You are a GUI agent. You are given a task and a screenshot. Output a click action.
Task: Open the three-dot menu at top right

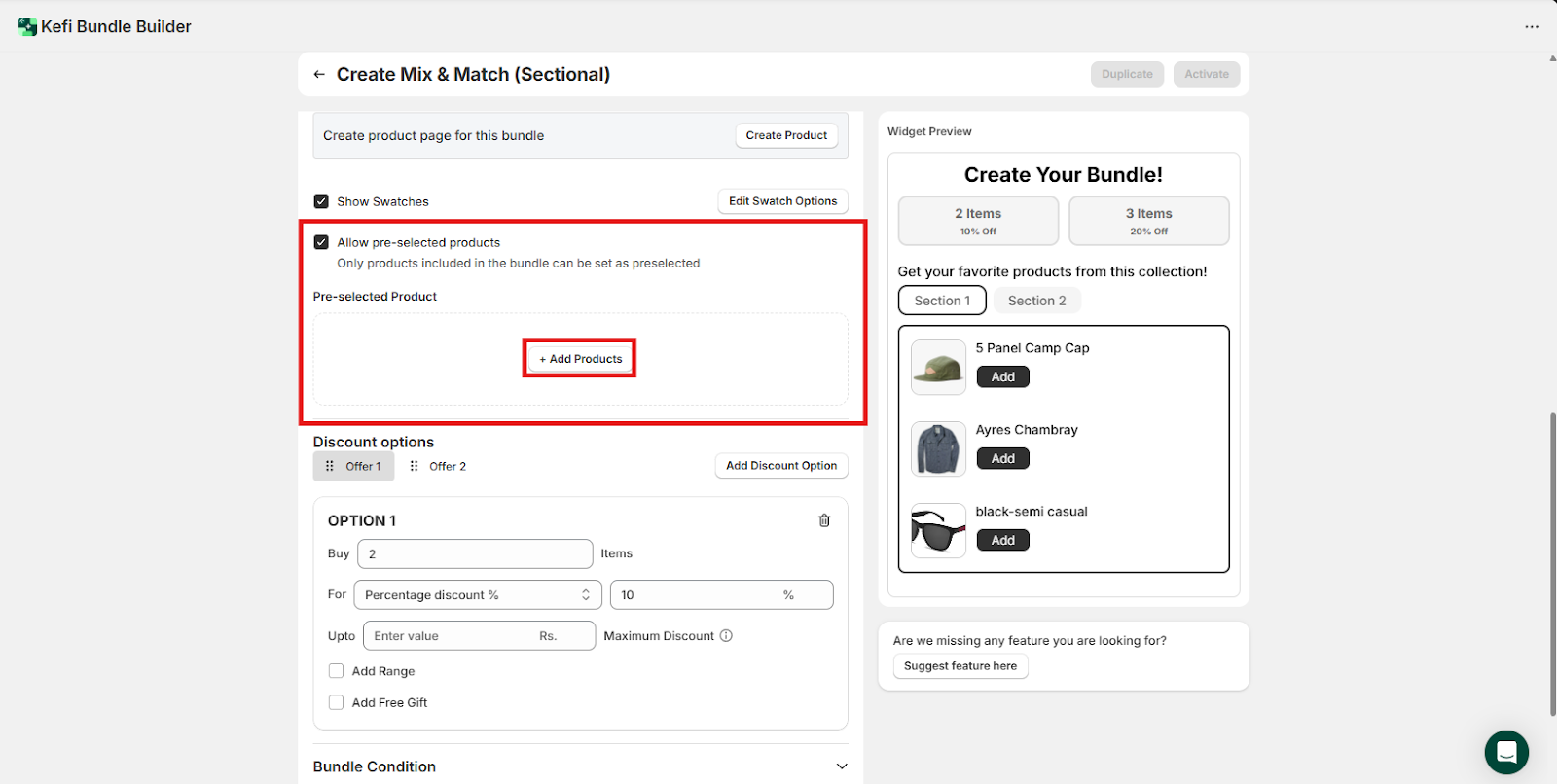[x=1532, y=27]
